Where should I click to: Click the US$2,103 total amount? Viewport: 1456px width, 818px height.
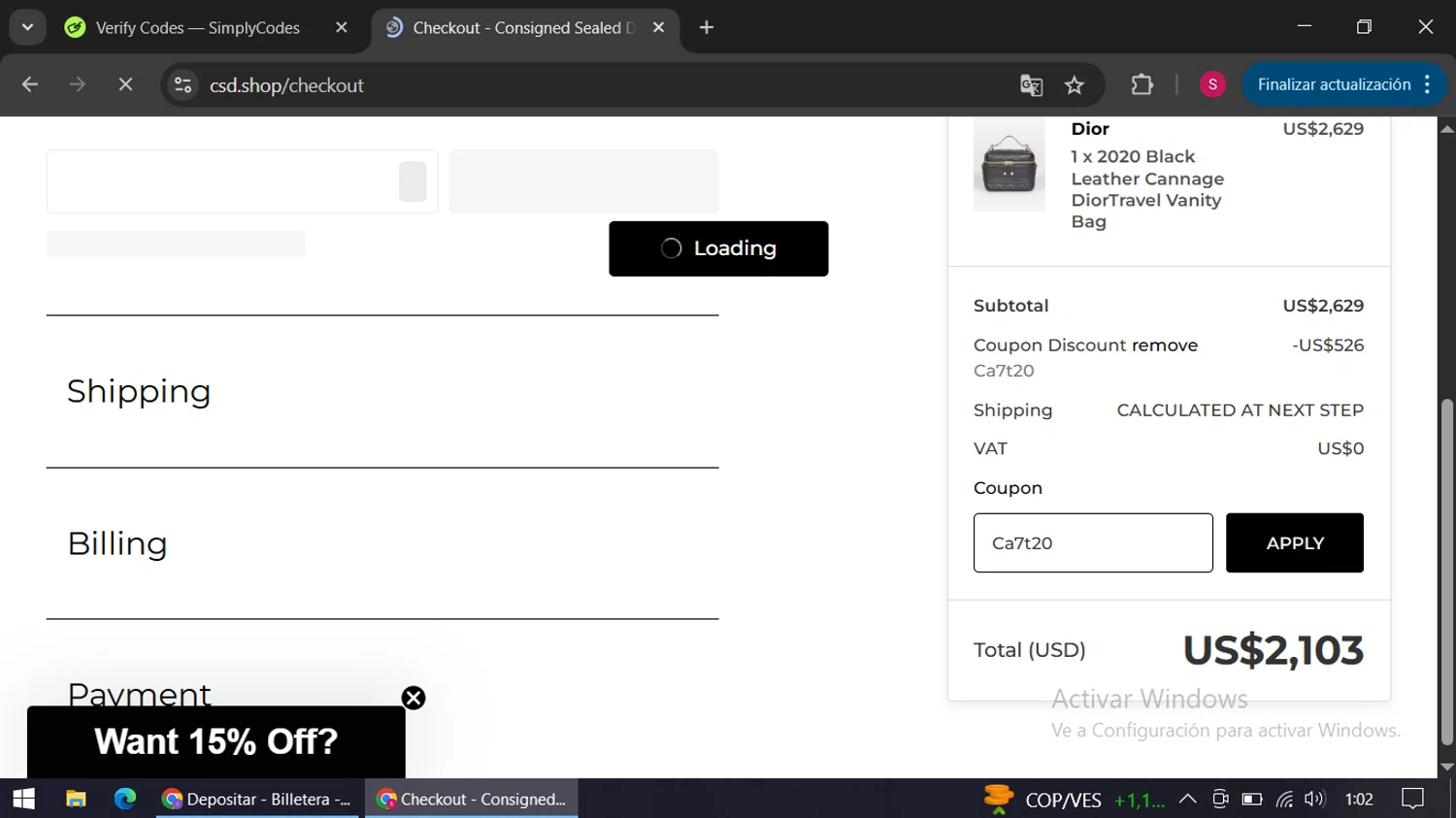click(x=1273, y=650)
